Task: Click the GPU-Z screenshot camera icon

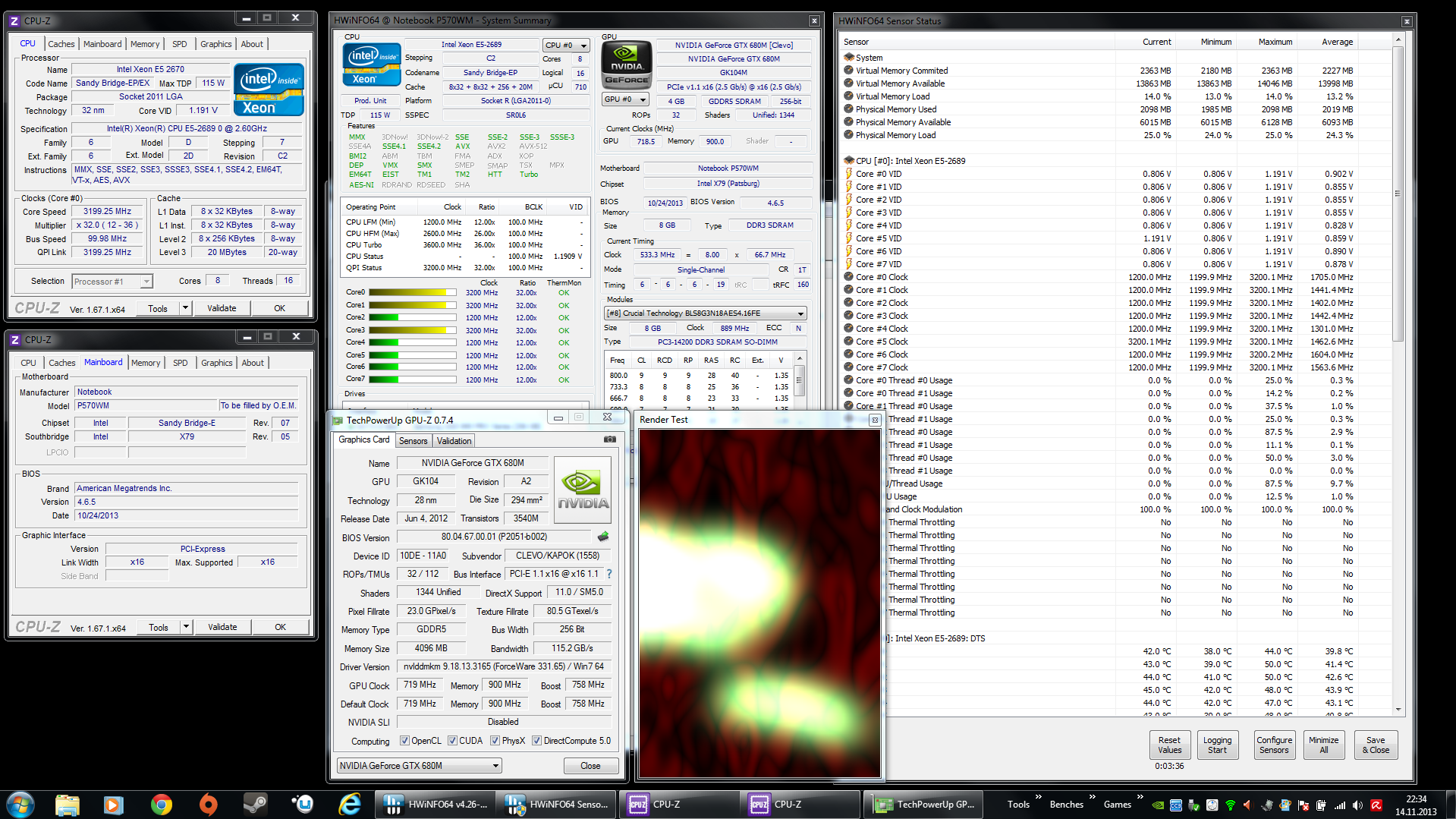Action: (x=609, y=439)
